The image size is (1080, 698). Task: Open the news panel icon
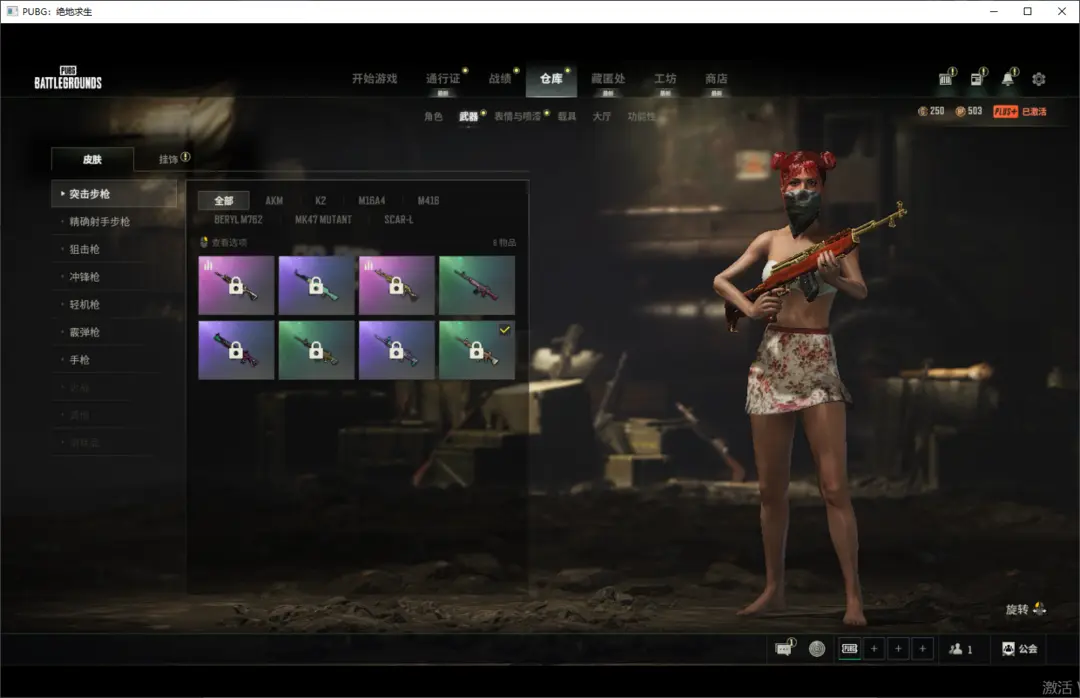tap(977, 79)
